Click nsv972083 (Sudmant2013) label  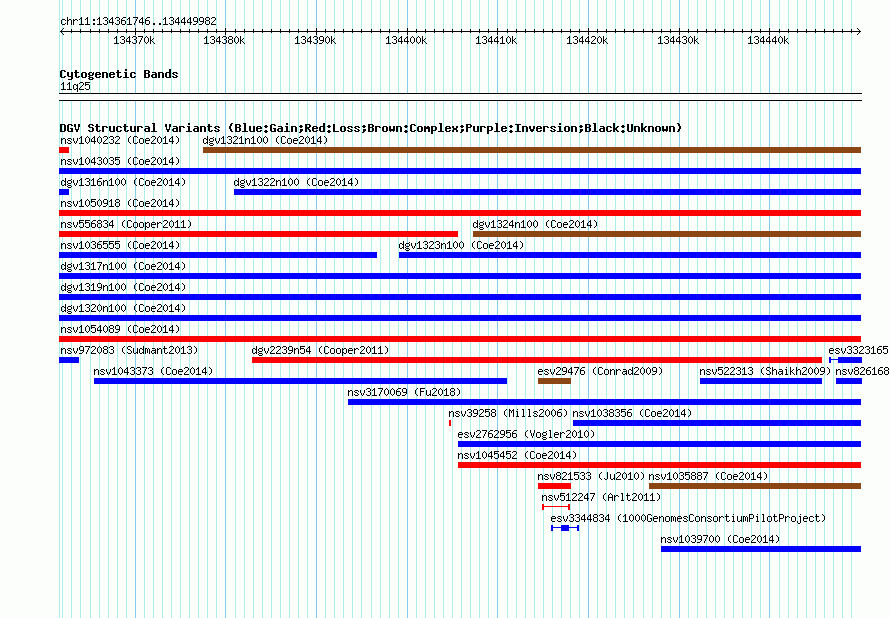[x=129, y=350]
